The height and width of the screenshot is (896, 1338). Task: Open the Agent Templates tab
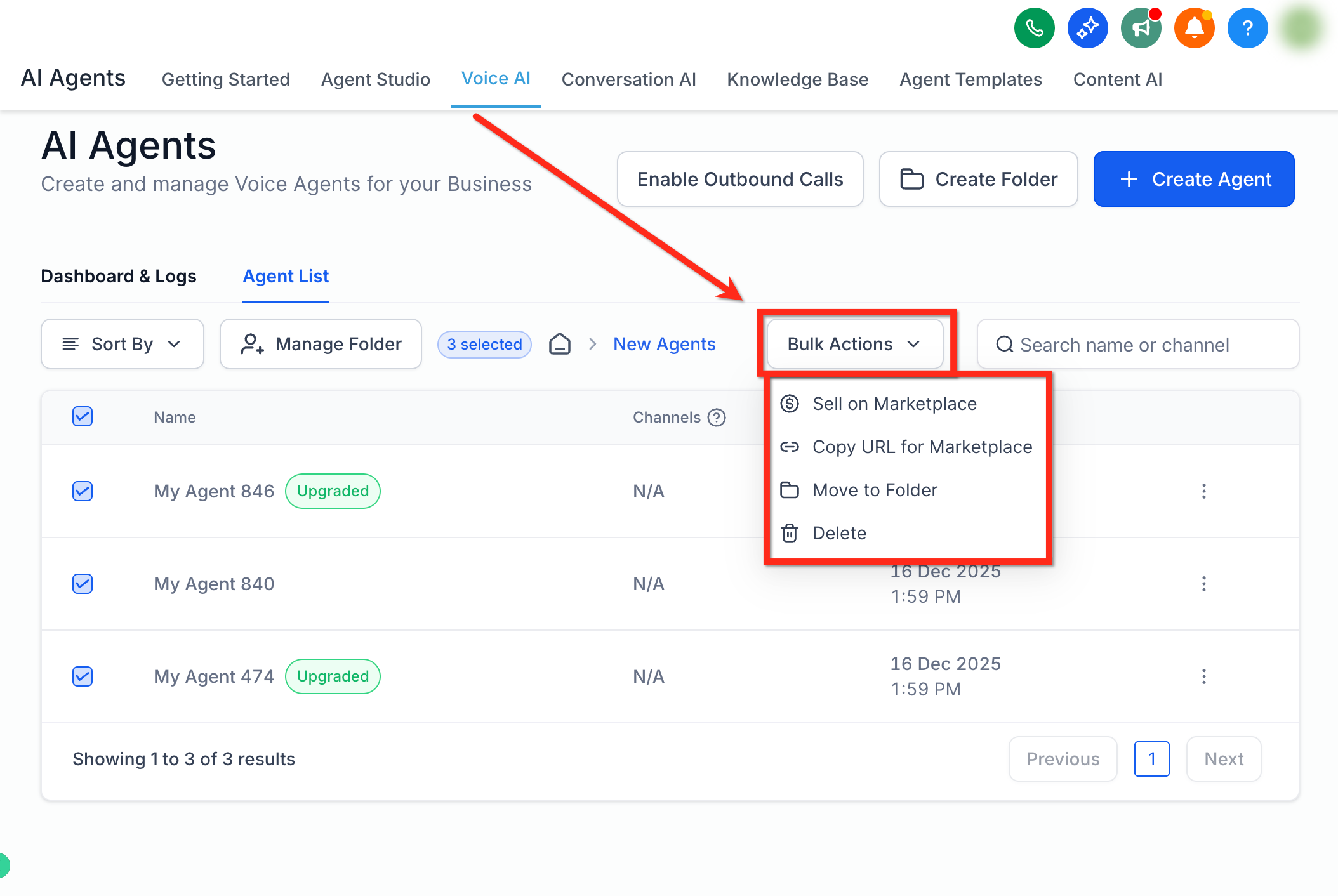(x=970, y=79)
